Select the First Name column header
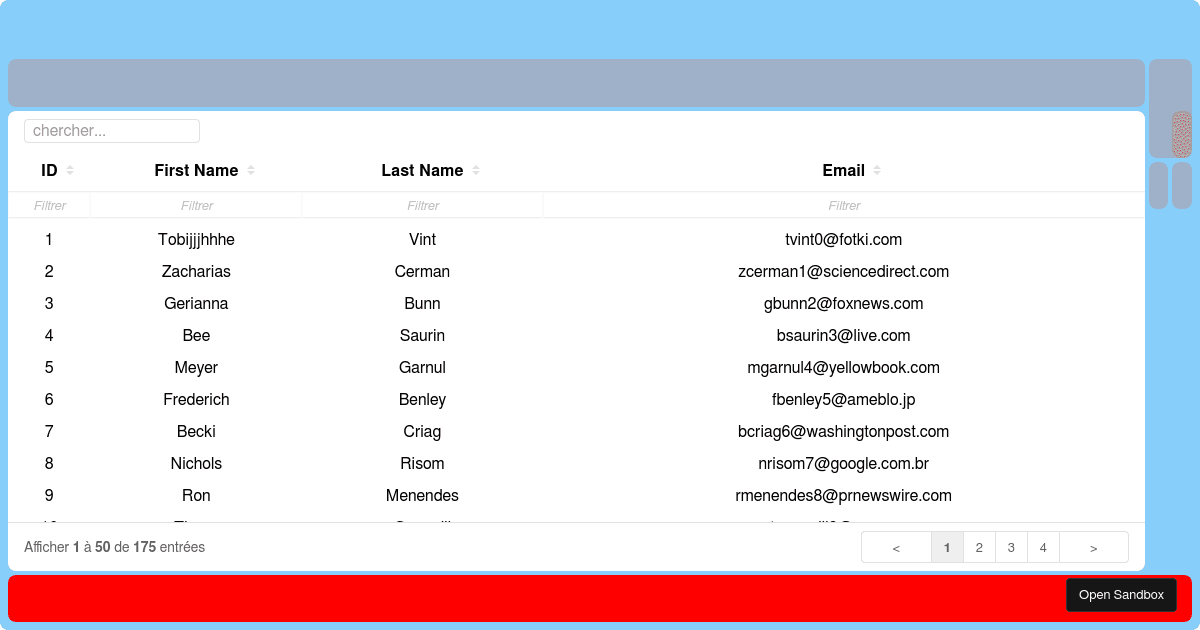This screenshot has width=1200, height=630. point(196,170)
